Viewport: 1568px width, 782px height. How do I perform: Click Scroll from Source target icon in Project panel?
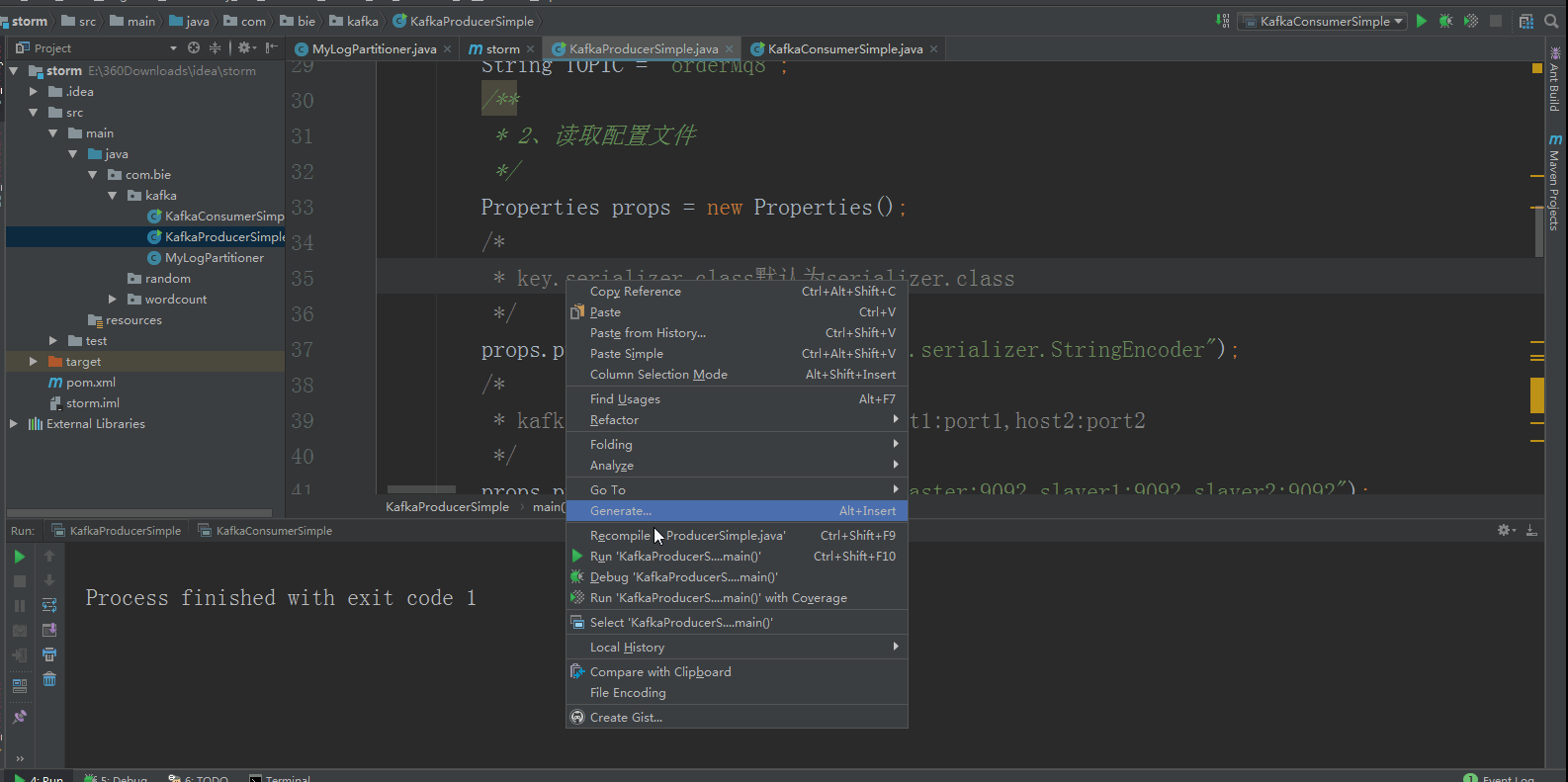[x=194, y=47]
